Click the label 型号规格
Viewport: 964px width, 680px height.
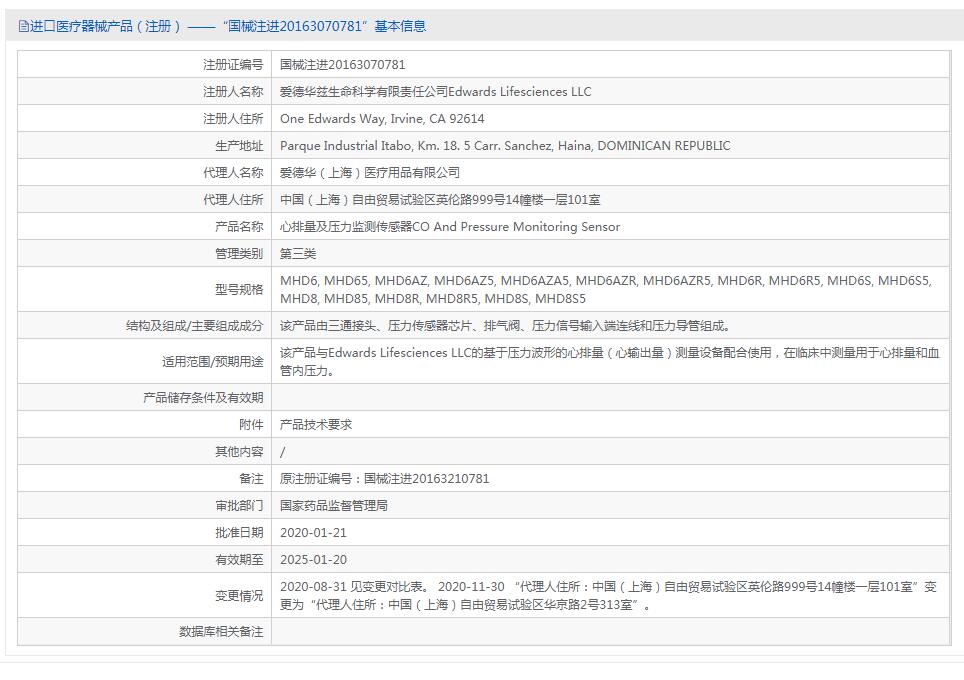[239, 290]
